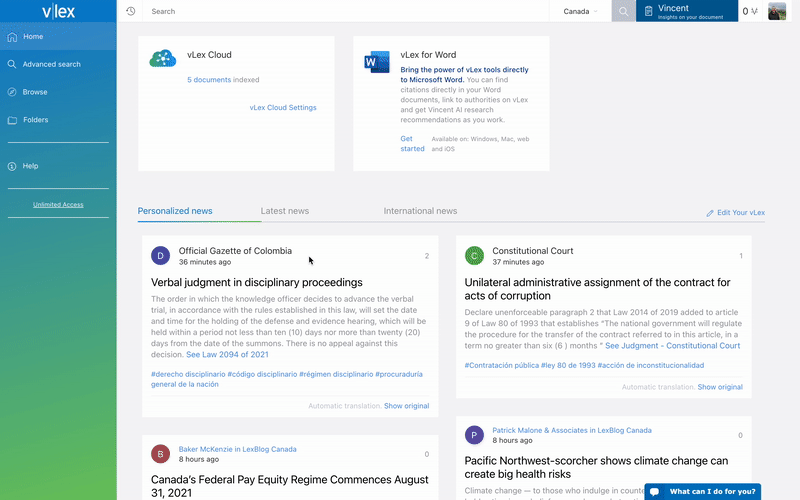Click the Microsoft Word icon
The height and width of the screenshot is (500, 800).
tap(377, 62)
